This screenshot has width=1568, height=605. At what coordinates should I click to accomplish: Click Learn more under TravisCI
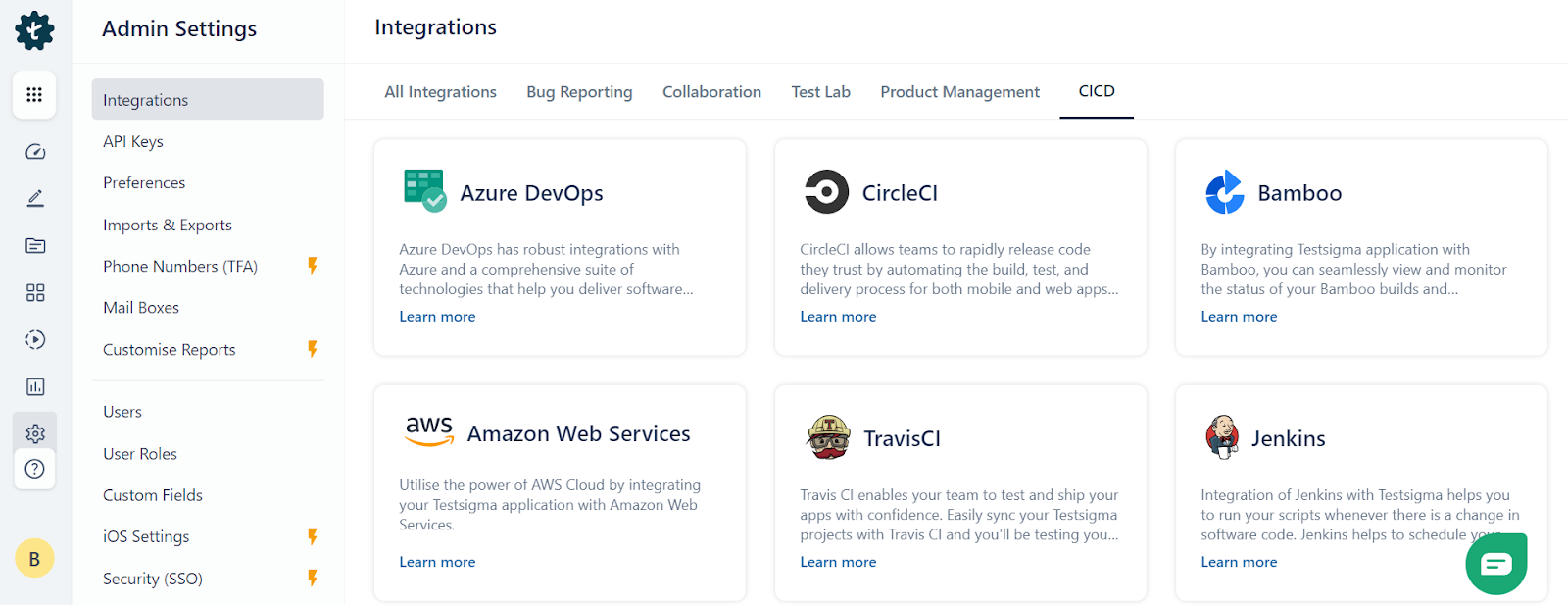coord(838,562)
